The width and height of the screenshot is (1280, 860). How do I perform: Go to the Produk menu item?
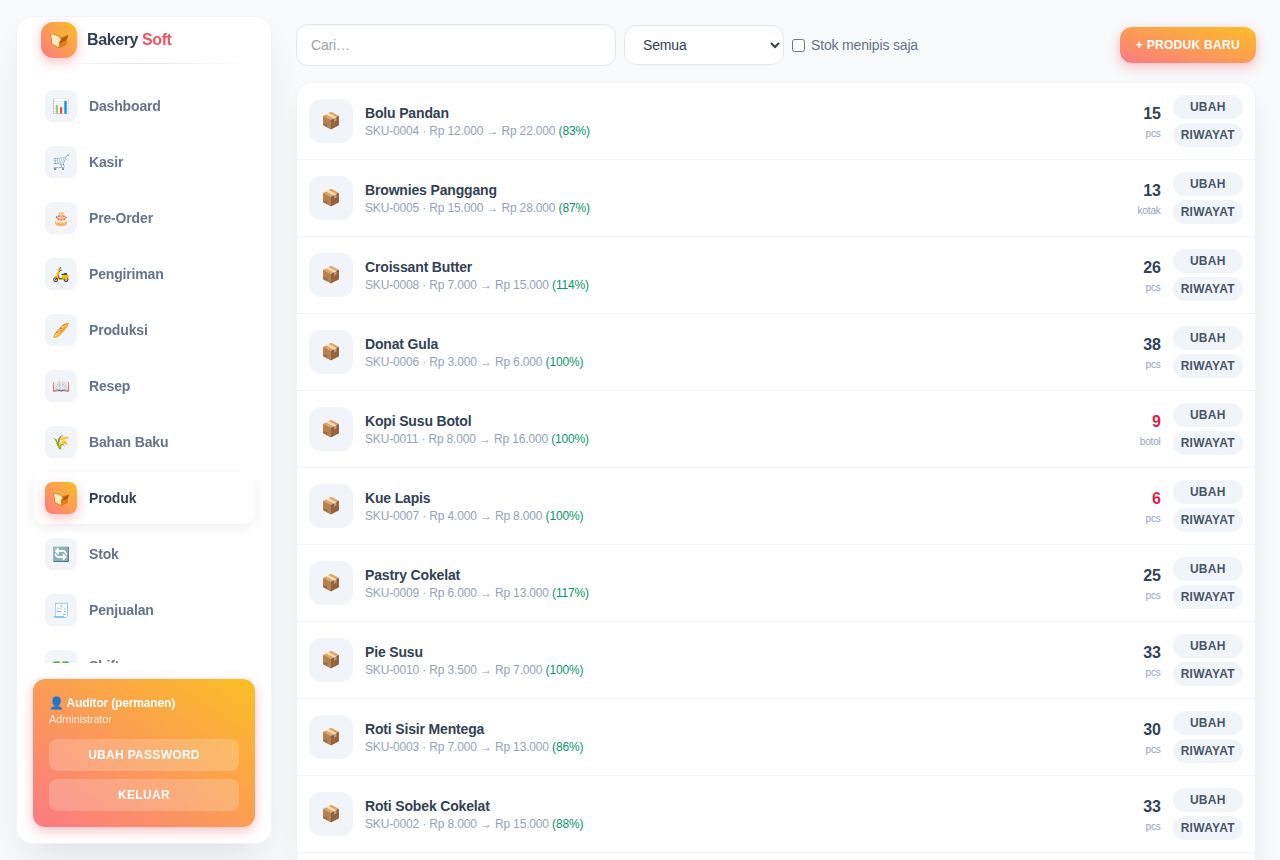coord(144,498)
